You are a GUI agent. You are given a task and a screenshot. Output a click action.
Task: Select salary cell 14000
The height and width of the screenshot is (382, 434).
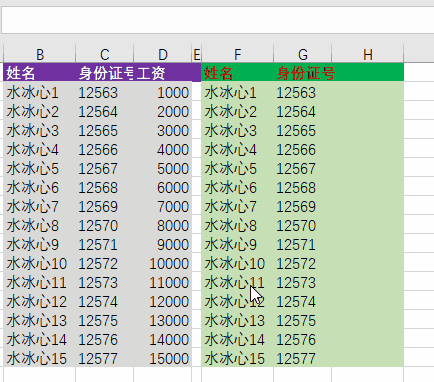(163, 339)
